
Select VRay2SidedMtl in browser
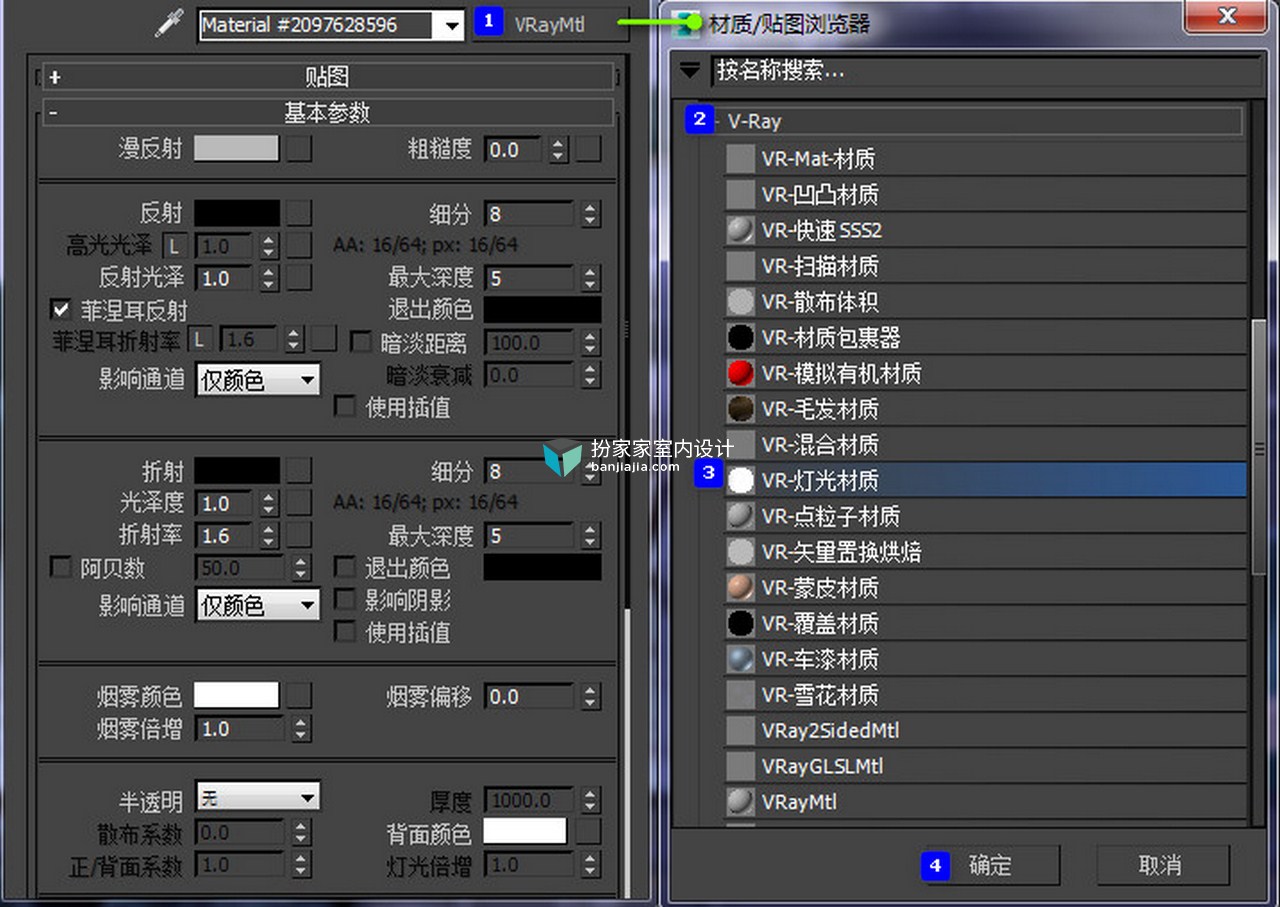click(985, 730)
